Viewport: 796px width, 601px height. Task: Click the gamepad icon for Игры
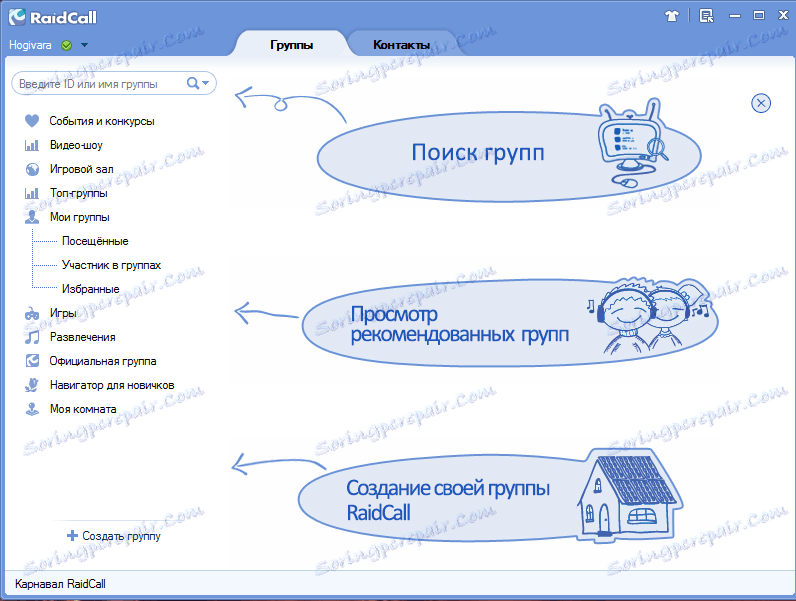click(32, 313)
